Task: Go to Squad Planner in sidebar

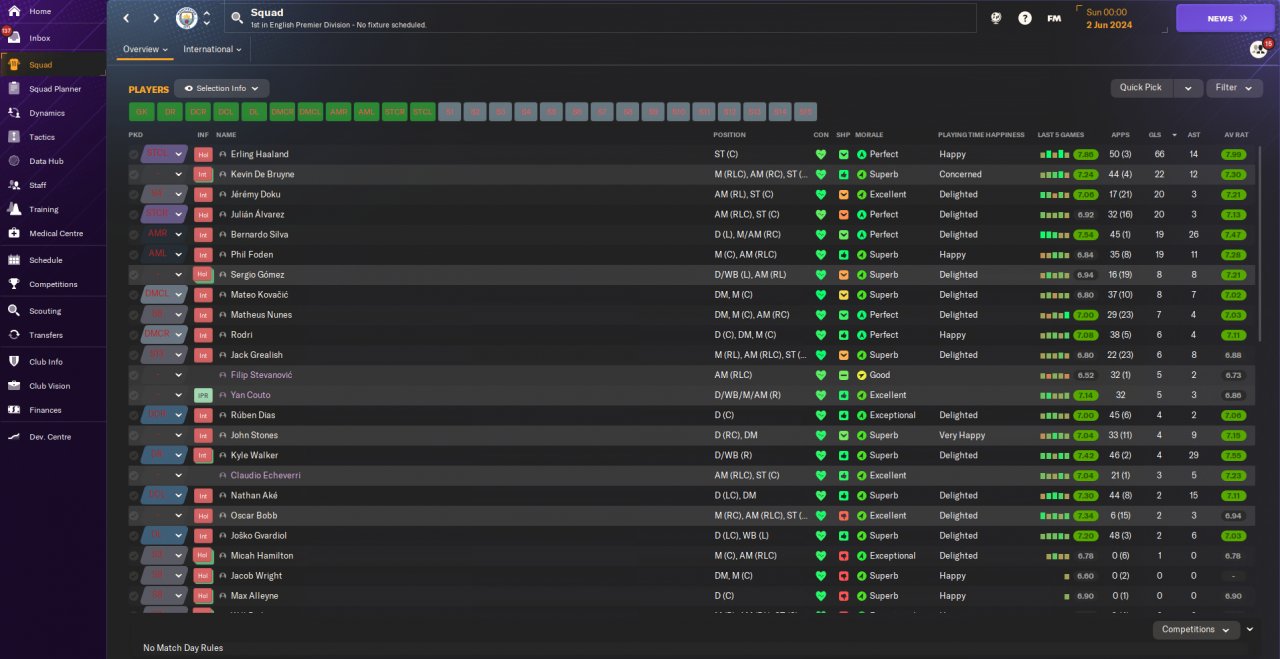Action: coord(55,89)
